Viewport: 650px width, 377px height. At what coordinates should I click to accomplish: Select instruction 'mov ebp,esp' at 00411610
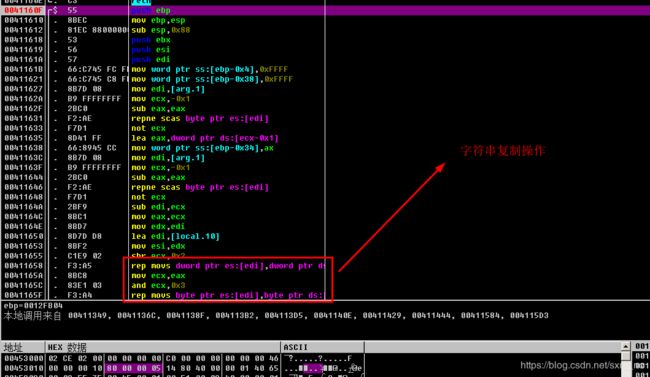[158, 20]
